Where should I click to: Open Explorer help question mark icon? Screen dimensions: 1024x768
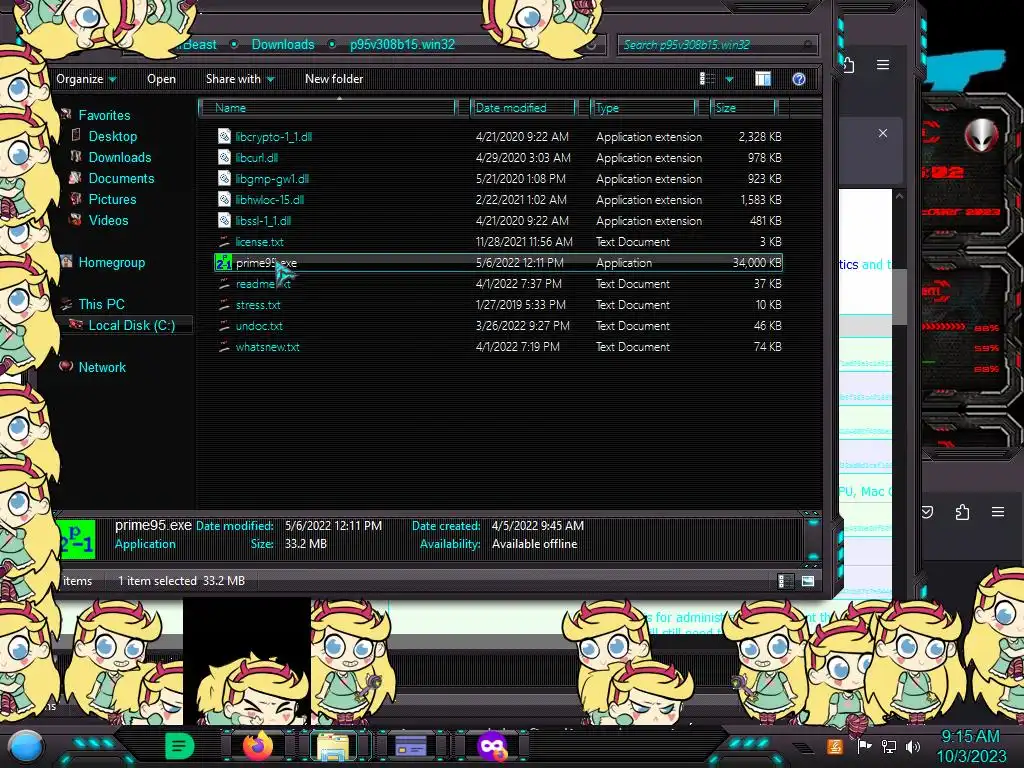click(x=799, y=79)
